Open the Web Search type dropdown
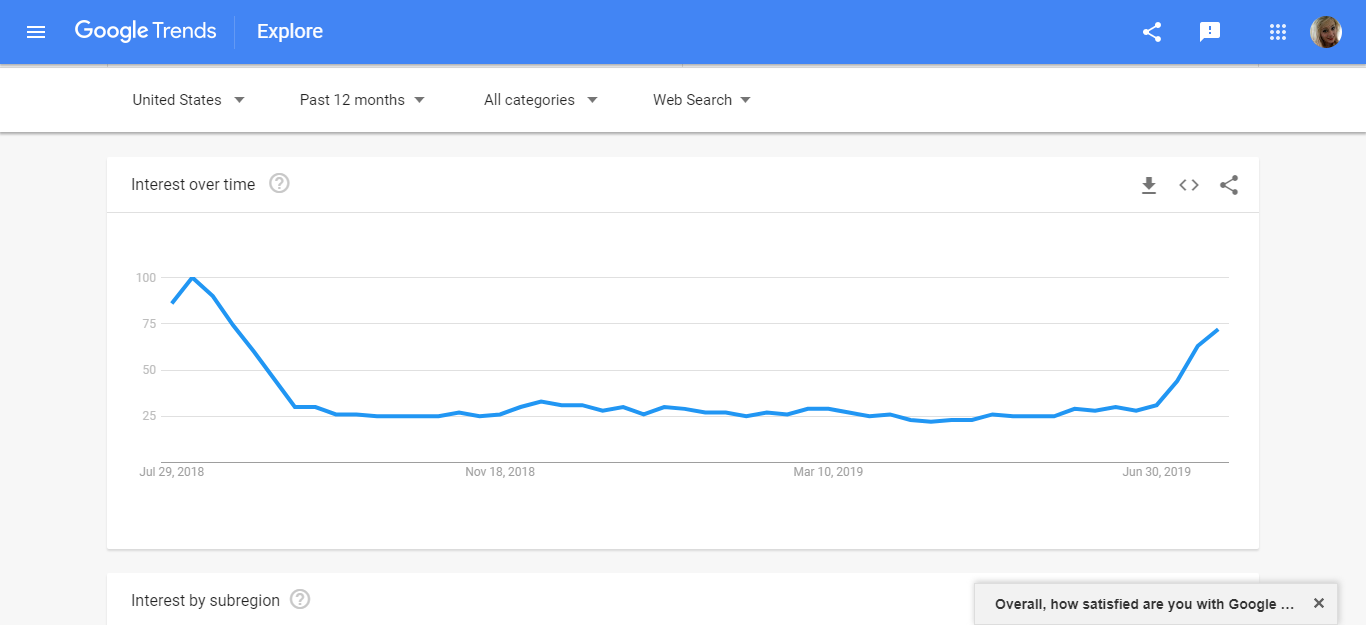 click(702, 100)
